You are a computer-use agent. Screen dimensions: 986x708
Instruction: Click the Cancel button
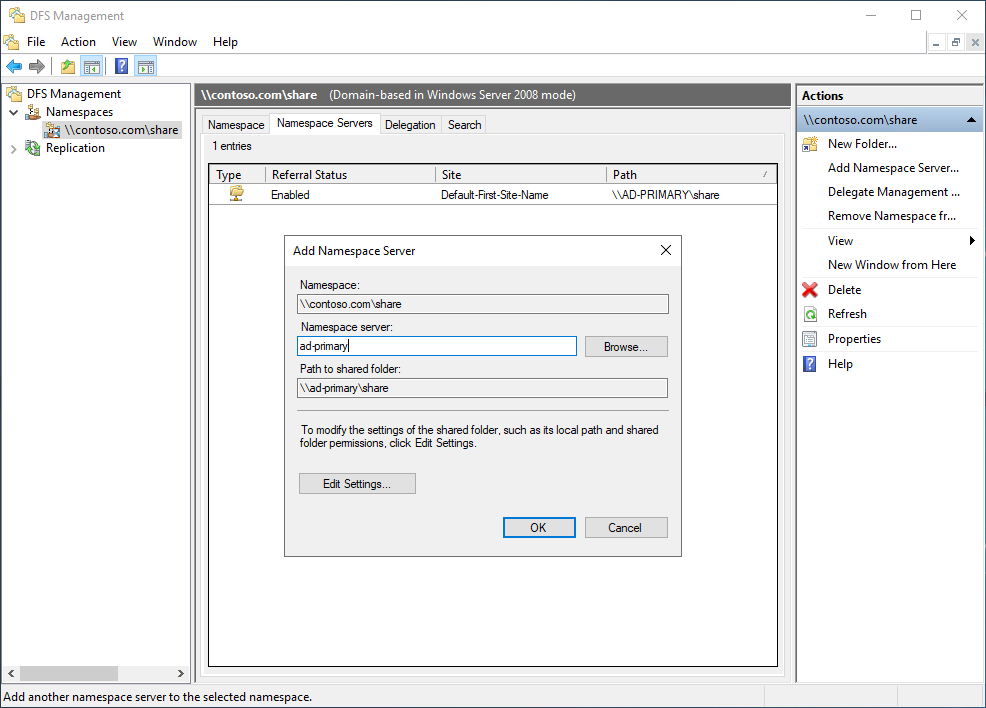(626, 528)
